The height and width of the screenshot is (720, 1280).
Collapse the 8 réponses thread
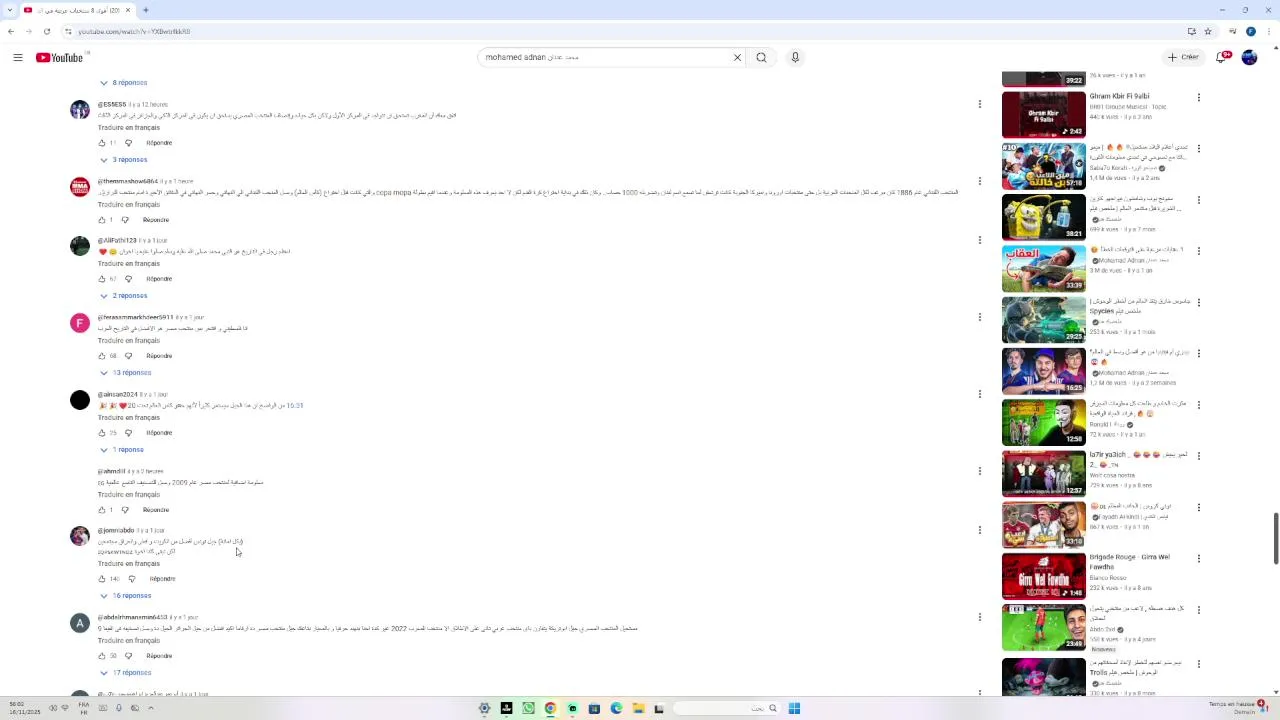[124, 83]
